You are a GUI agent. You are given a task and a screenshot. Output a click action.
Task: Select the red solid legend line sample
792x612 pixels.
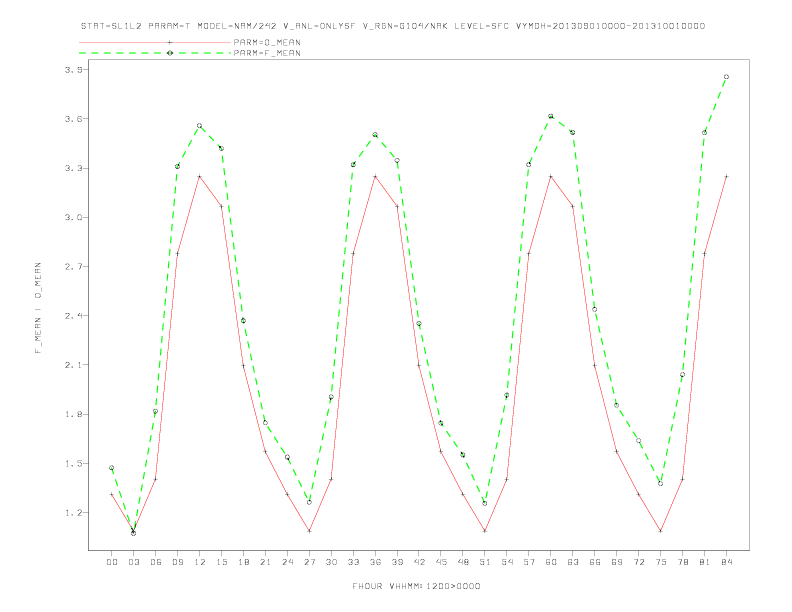pos(155,42)
